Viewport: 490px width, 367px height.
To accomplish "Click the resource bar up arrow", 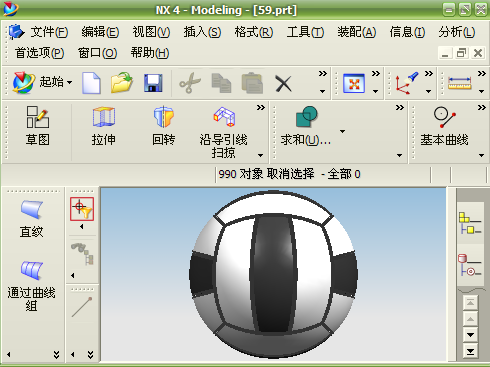I will [x=470, y=319].
